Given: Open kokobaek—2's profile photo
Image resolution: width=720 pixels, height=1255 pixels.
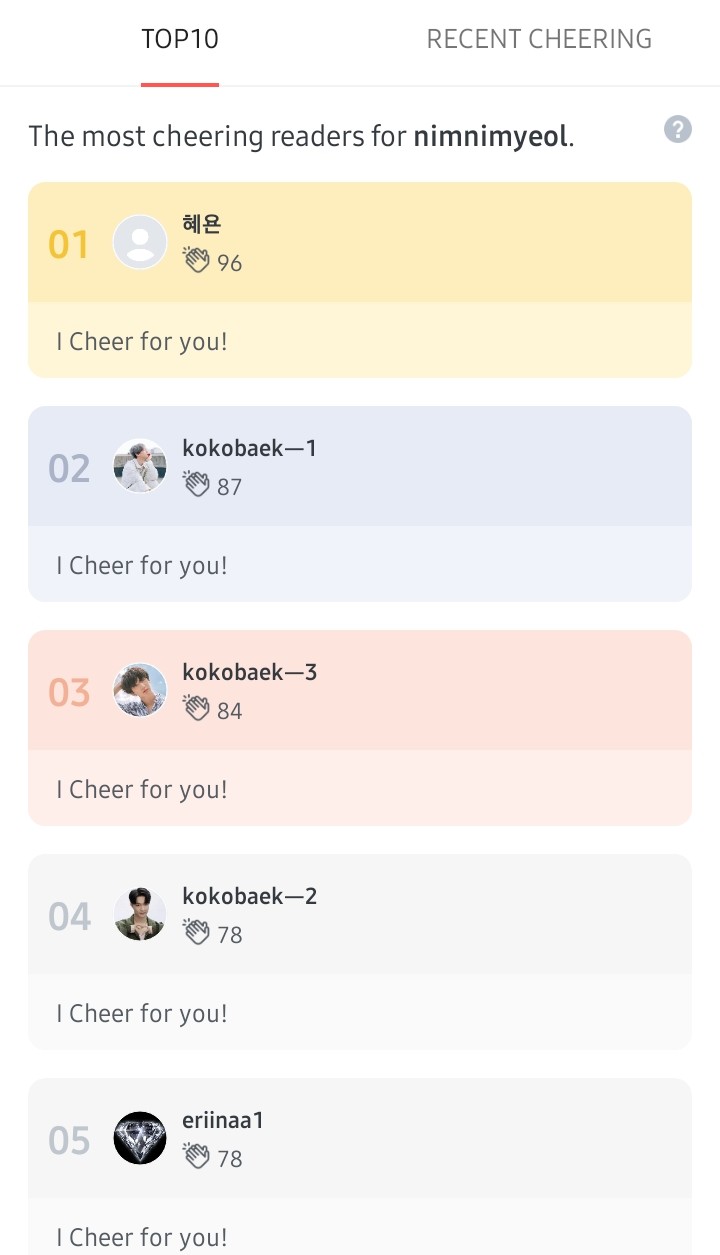Looking at the screenshot, I should pyautogui.click(x=140, y=914).
